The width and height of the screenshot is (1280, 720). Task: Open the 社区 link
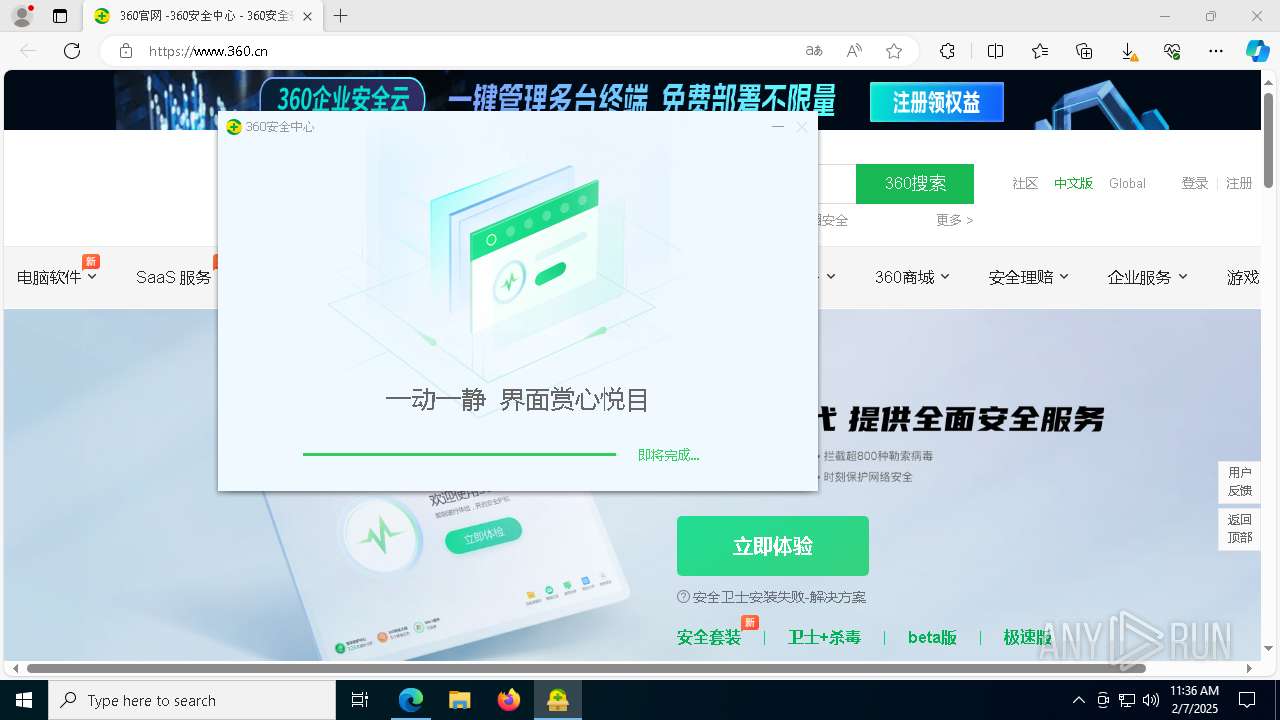pyautogui.click(x=1025, y=183)
